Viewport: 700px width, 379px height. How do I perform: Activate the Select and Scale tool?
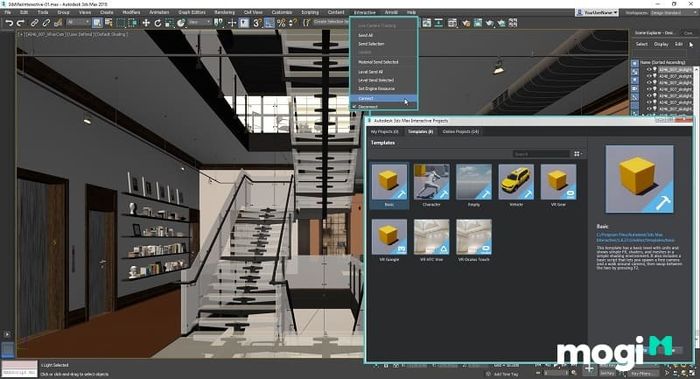pyautogui.click(x=169, y=23)
